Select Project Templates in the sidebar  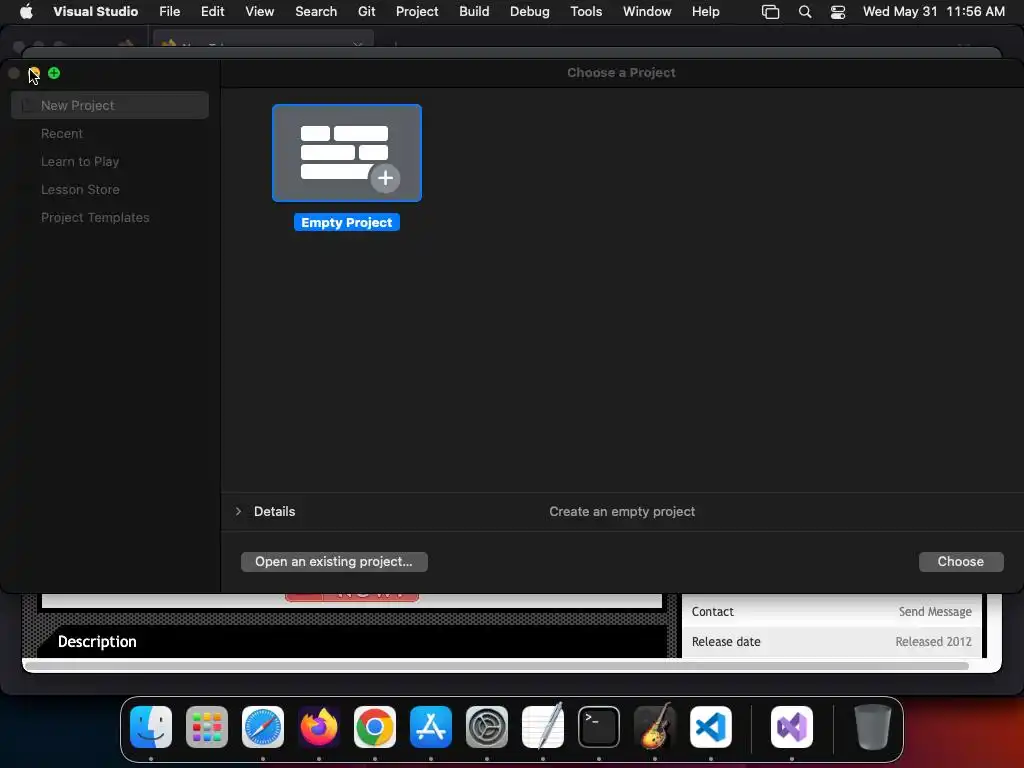95,217
